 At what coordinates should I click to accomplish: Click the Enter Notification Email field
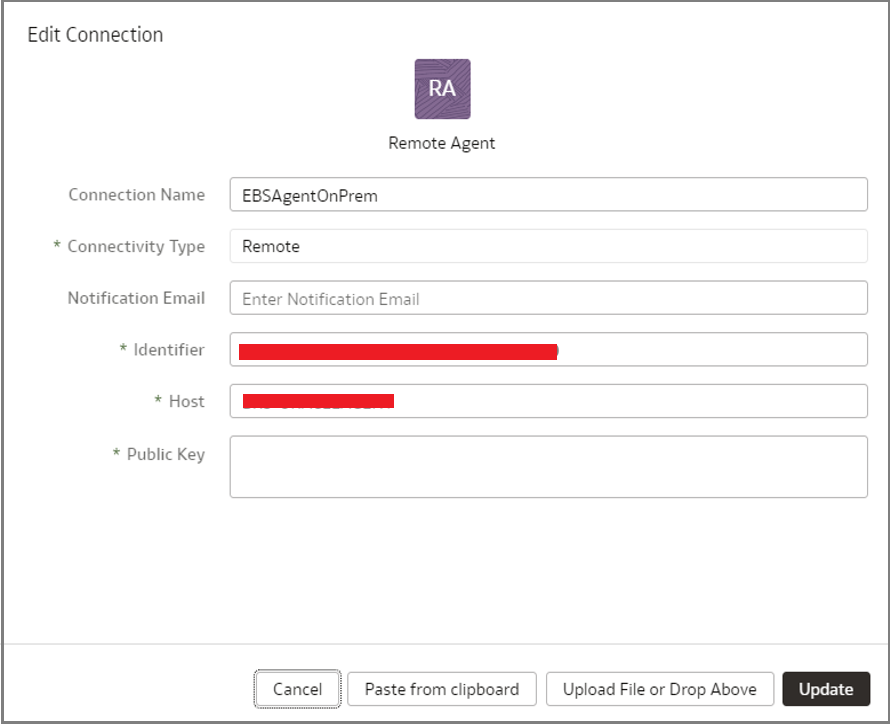(x=548, y=298)
